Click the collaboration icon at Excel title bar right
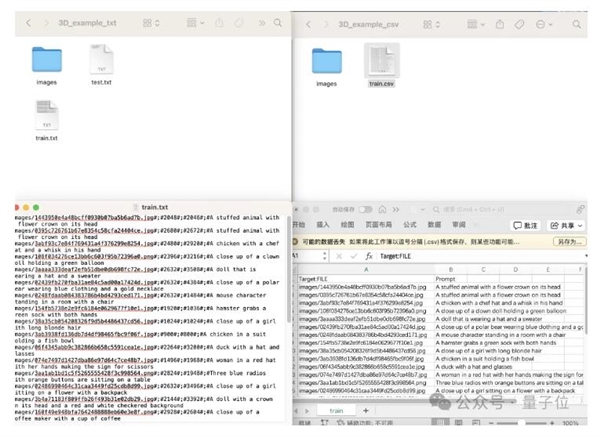The height and width of the screenshot is (437, 600). coord(580,209)
